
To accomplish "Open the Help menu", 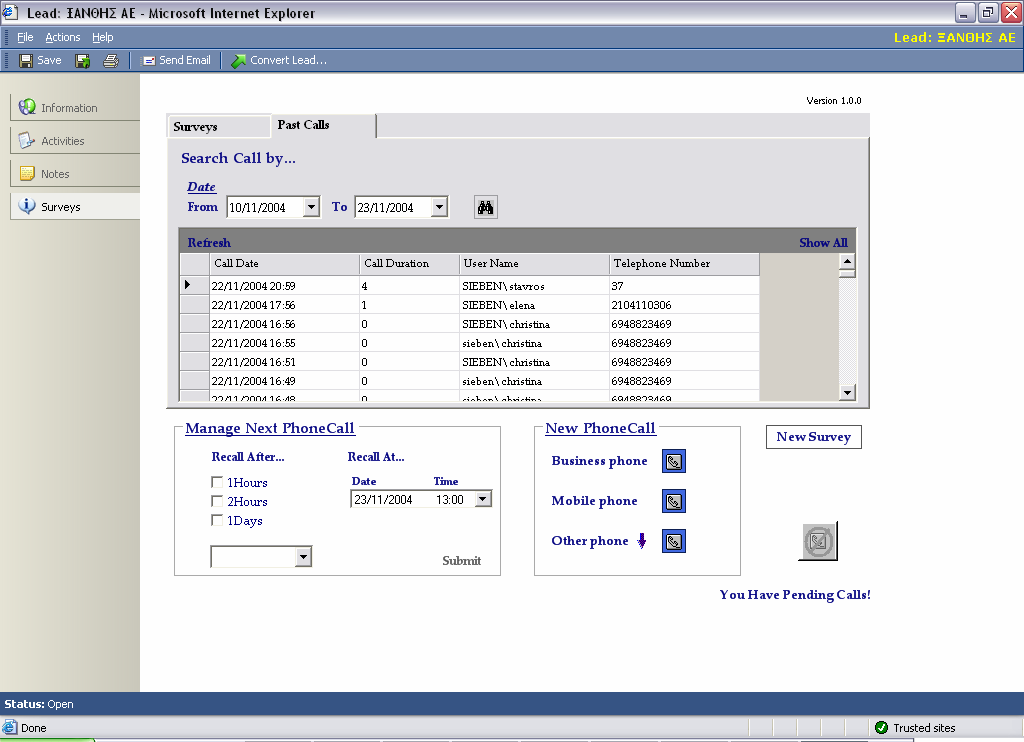I will coord(103,37).
